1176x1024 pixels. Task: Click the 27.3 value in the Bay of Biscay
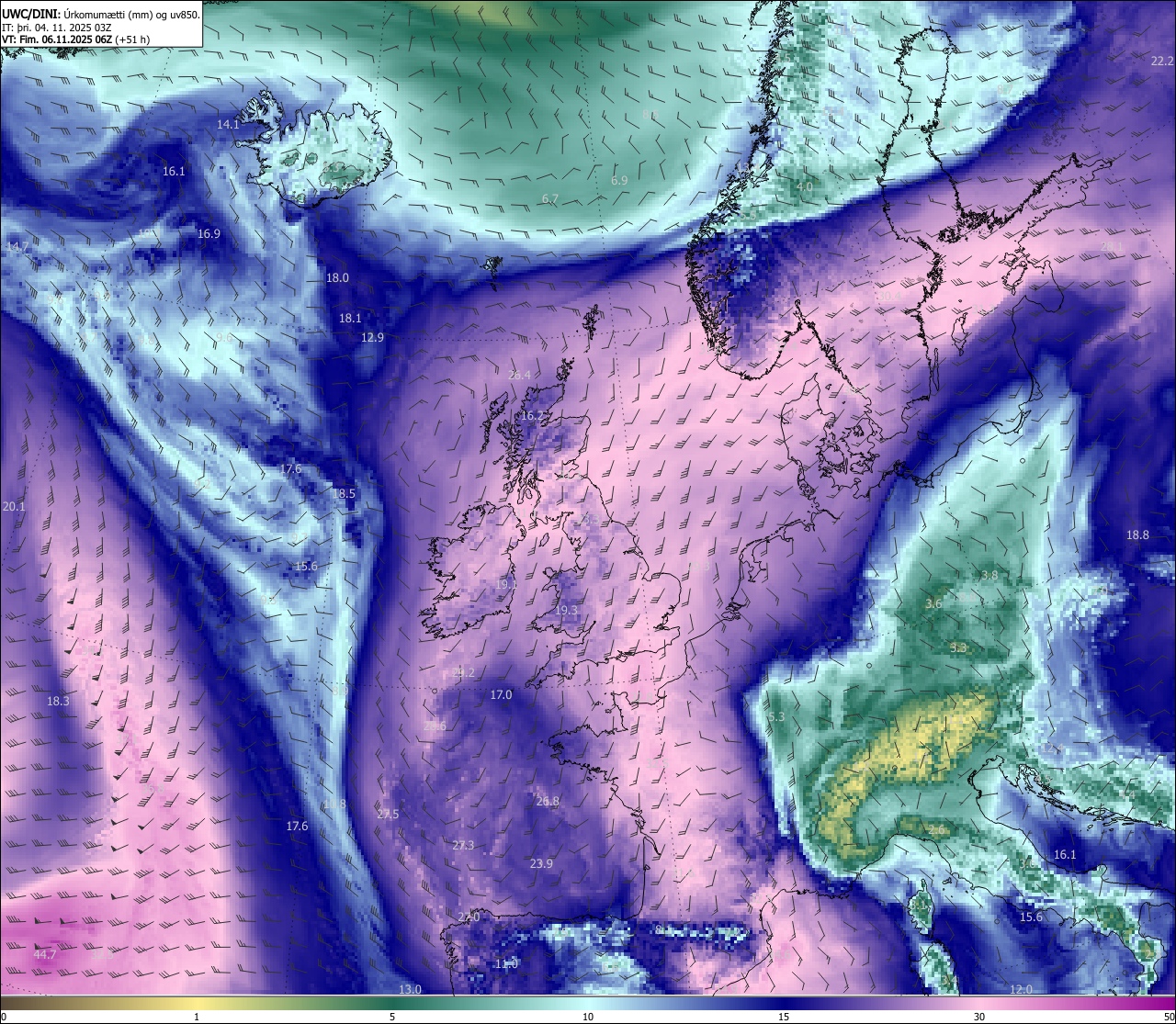(x=463, y=845)
